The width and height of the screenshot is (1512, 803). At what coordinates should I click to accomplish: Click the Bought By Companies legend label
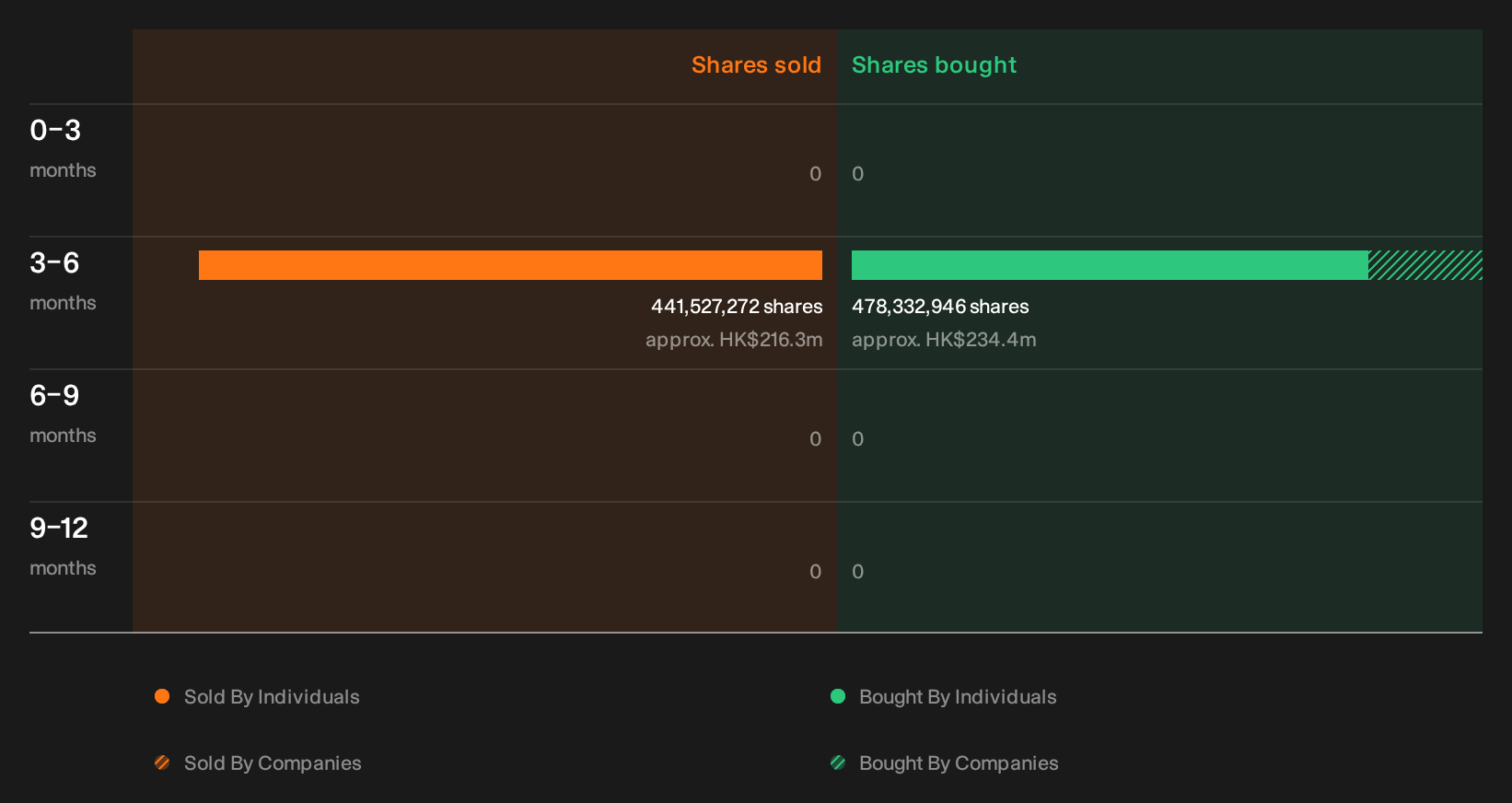[x=959, y=763]
